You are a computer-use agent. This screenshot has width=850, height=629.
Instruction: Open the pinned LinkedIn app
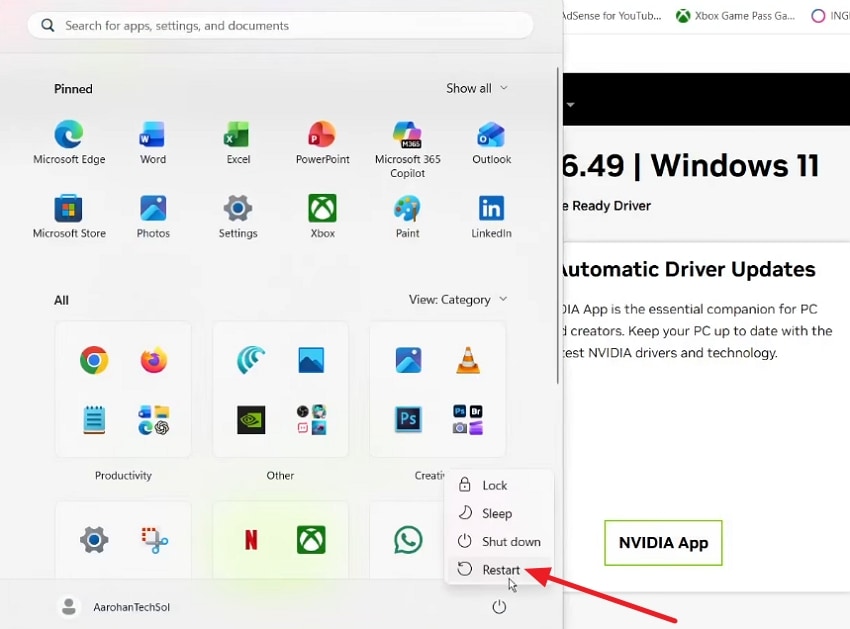pyautogui.click(x=492, y=216)
